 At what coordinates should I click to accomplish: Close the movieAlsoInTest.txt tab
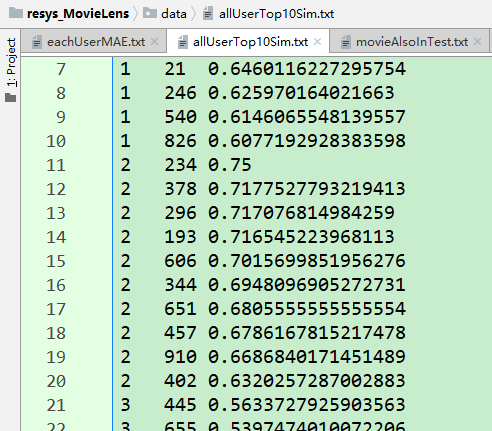(x=478, y=42)
